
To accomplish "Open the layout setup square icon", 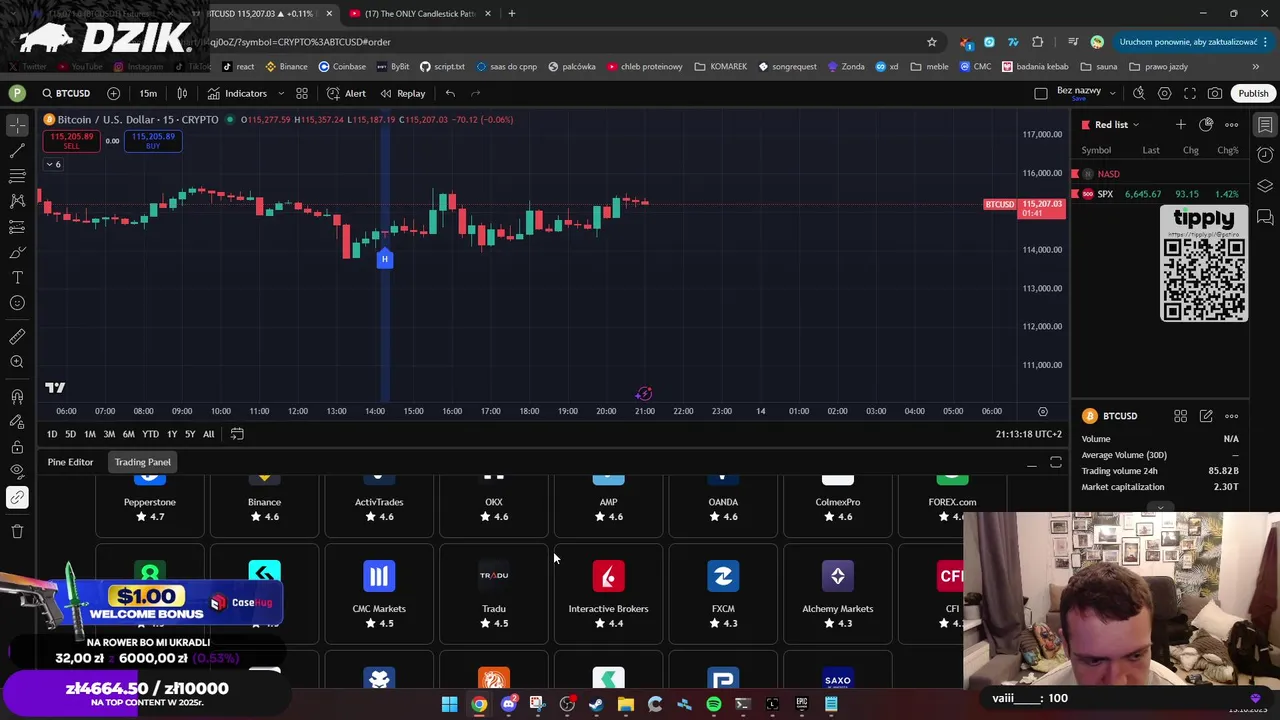I will (x=1041, y=93).
